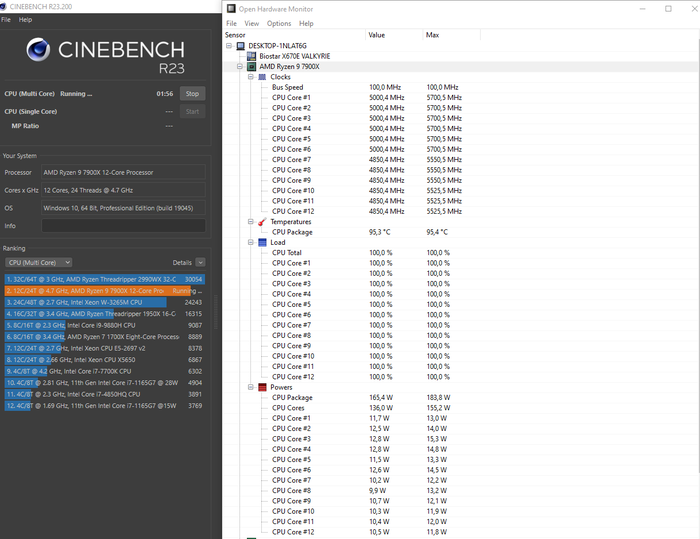Open Cinebench File menu

pyautogui.click(x=6, y=20)
